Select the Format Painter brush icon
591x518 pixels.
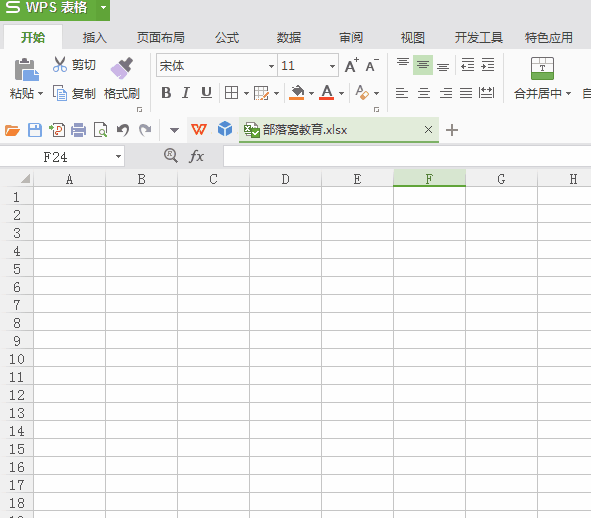click(x=122, y=68)
